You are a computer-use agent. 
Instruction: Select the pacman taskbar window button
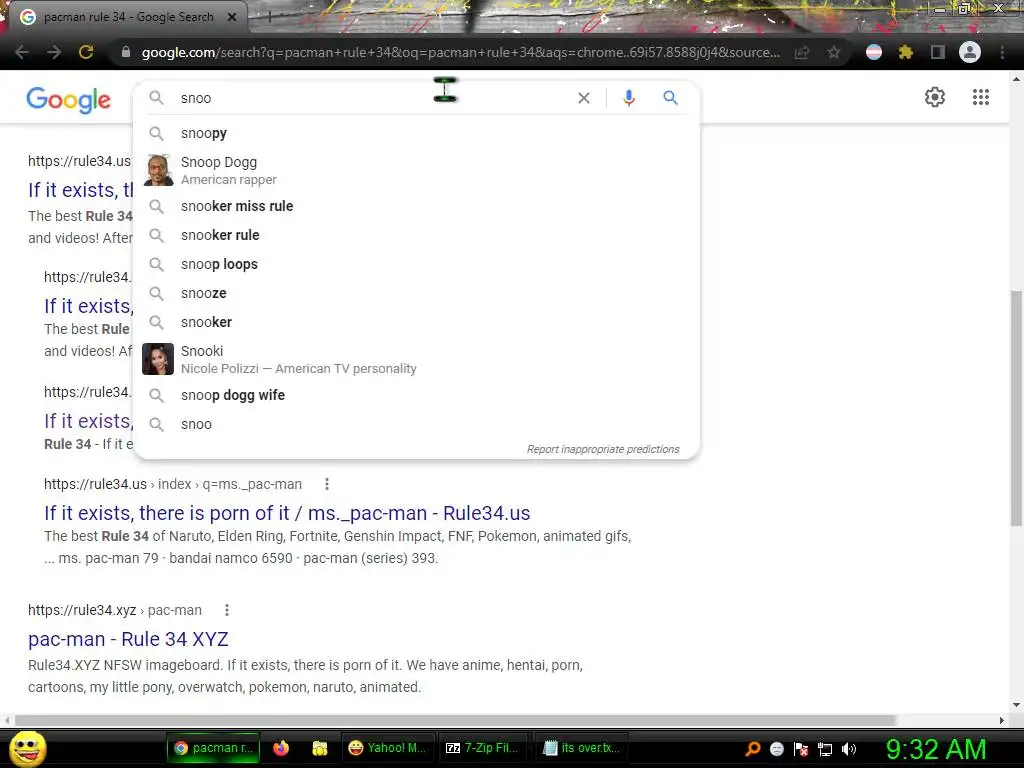click(x=214, y=748)
